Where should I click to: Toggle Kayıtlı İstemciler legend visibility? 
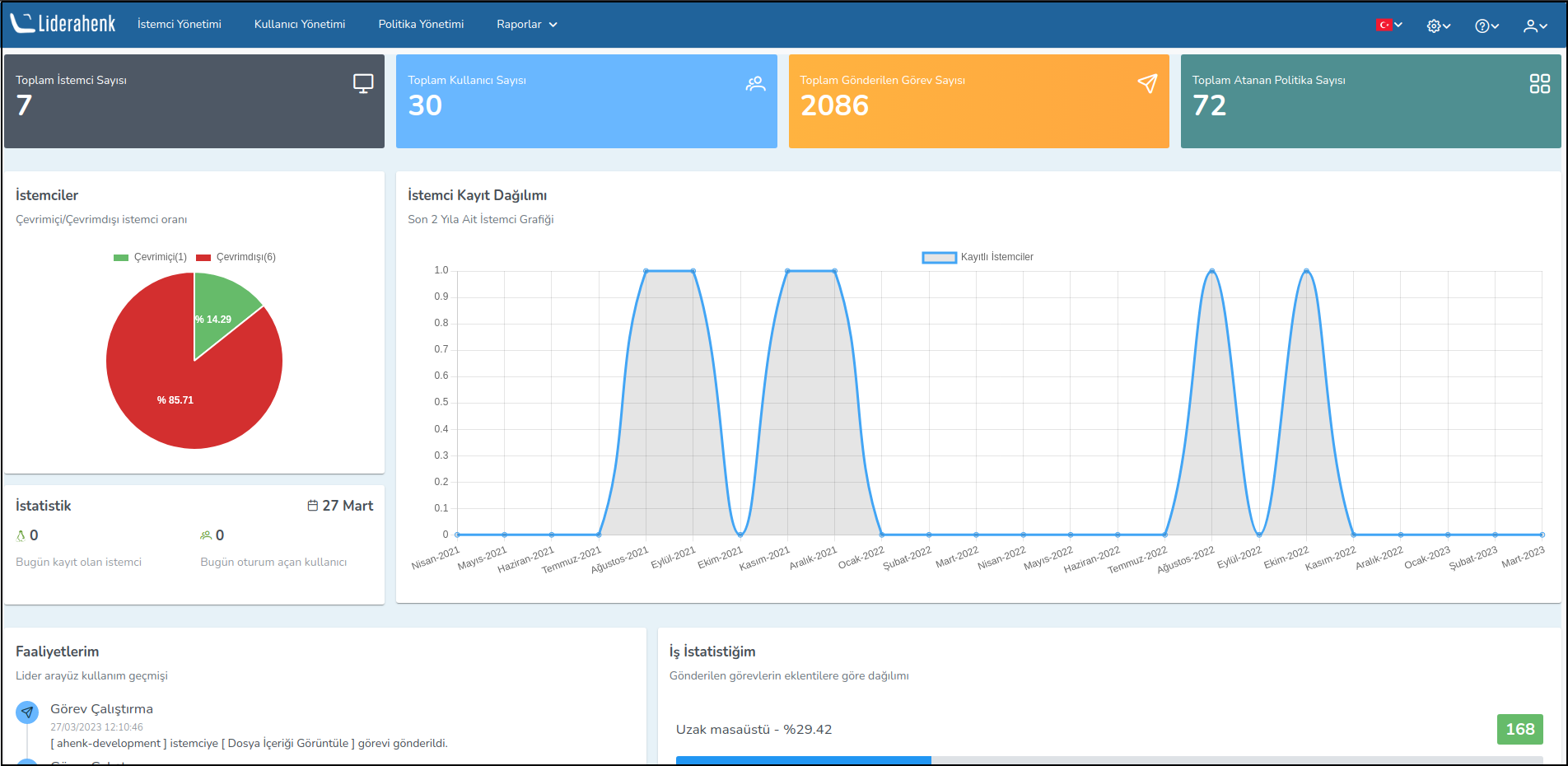(x=978, y=257)
